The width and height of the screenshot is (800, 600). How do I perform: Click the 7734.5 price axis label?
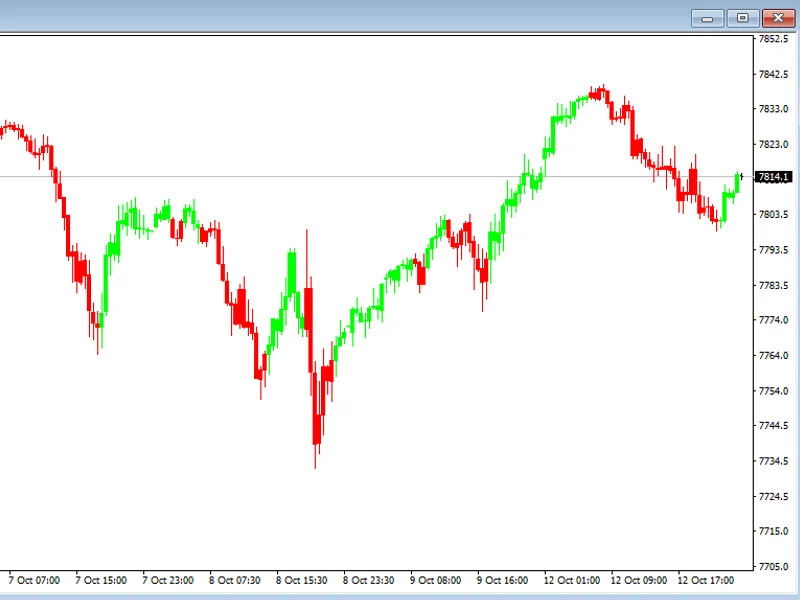point(773,461)
